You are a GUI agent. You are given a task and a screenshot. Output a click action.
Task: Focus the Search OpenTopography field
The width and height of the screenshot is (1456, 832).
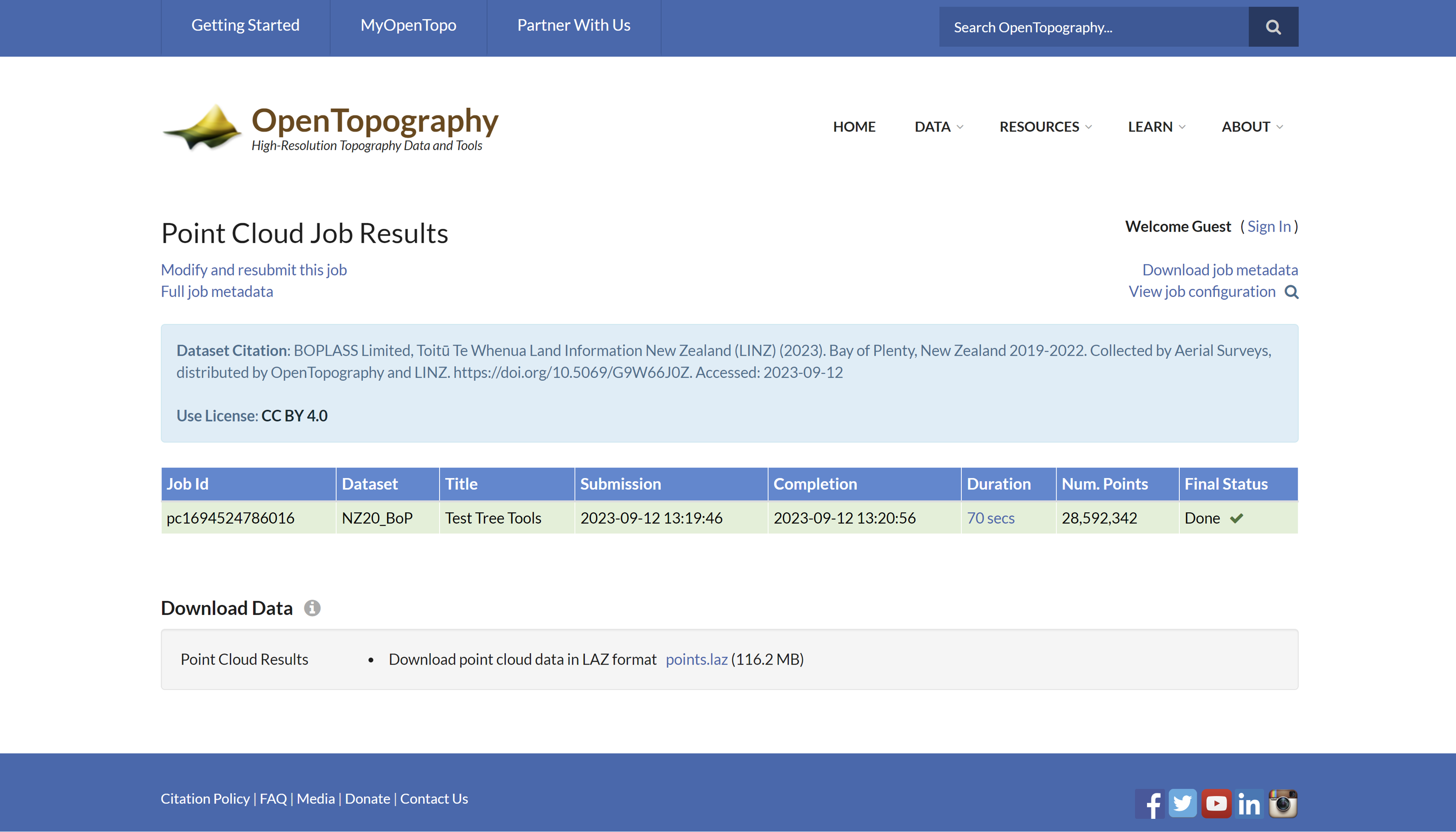[x=1093, y=27]
